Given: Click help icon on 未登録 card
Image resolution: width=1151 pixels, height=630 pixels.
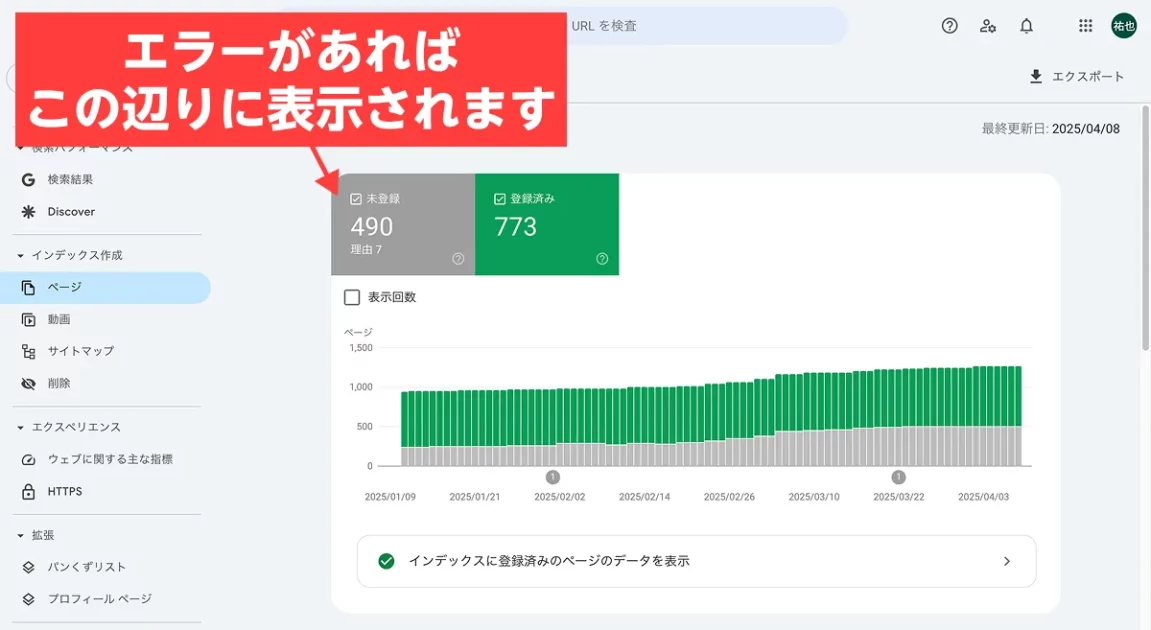Looking at the screenshot, I should pyautogui.click(x=458, y=259).
